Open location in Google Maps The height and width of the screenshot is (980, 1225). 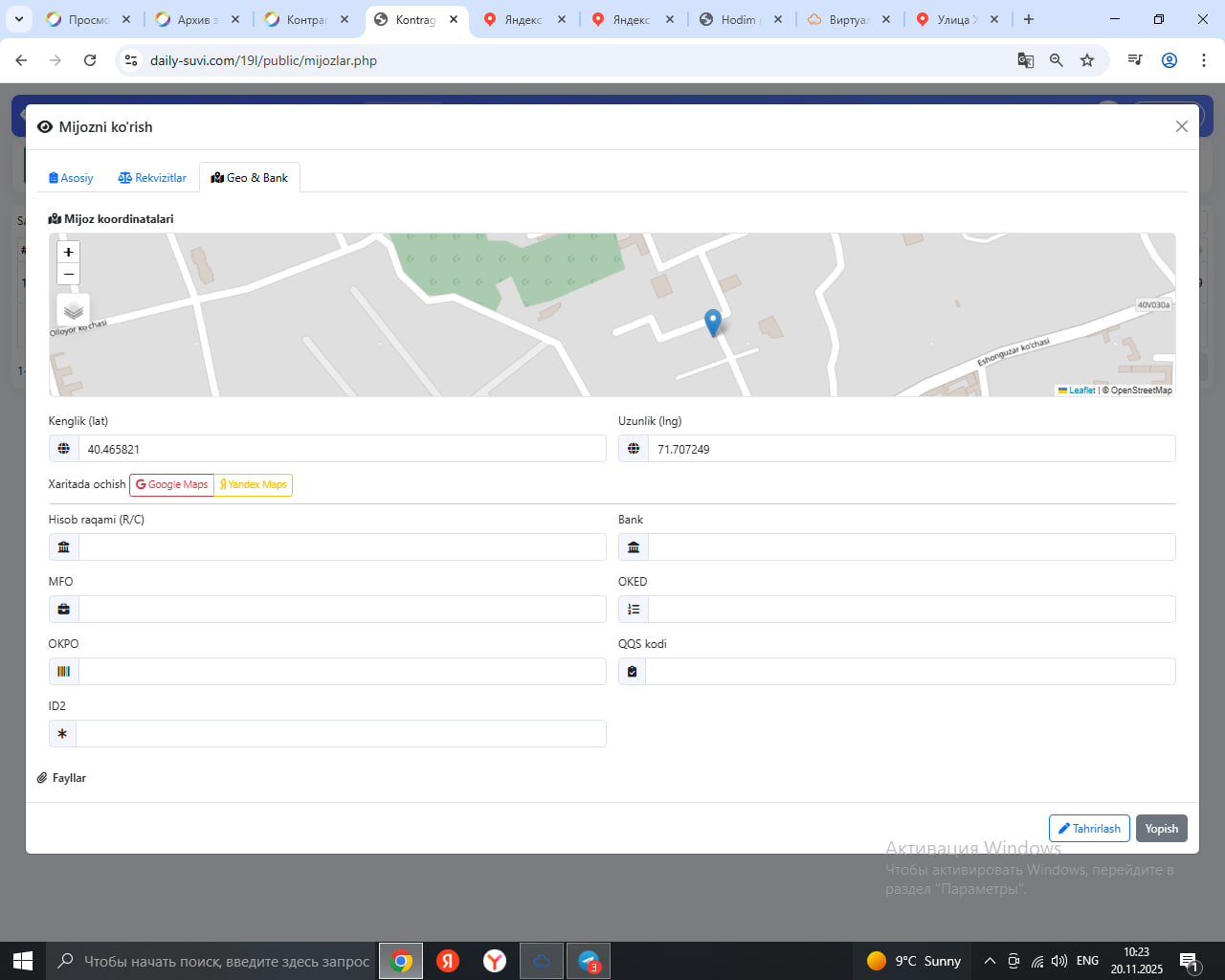coord(171,485)
